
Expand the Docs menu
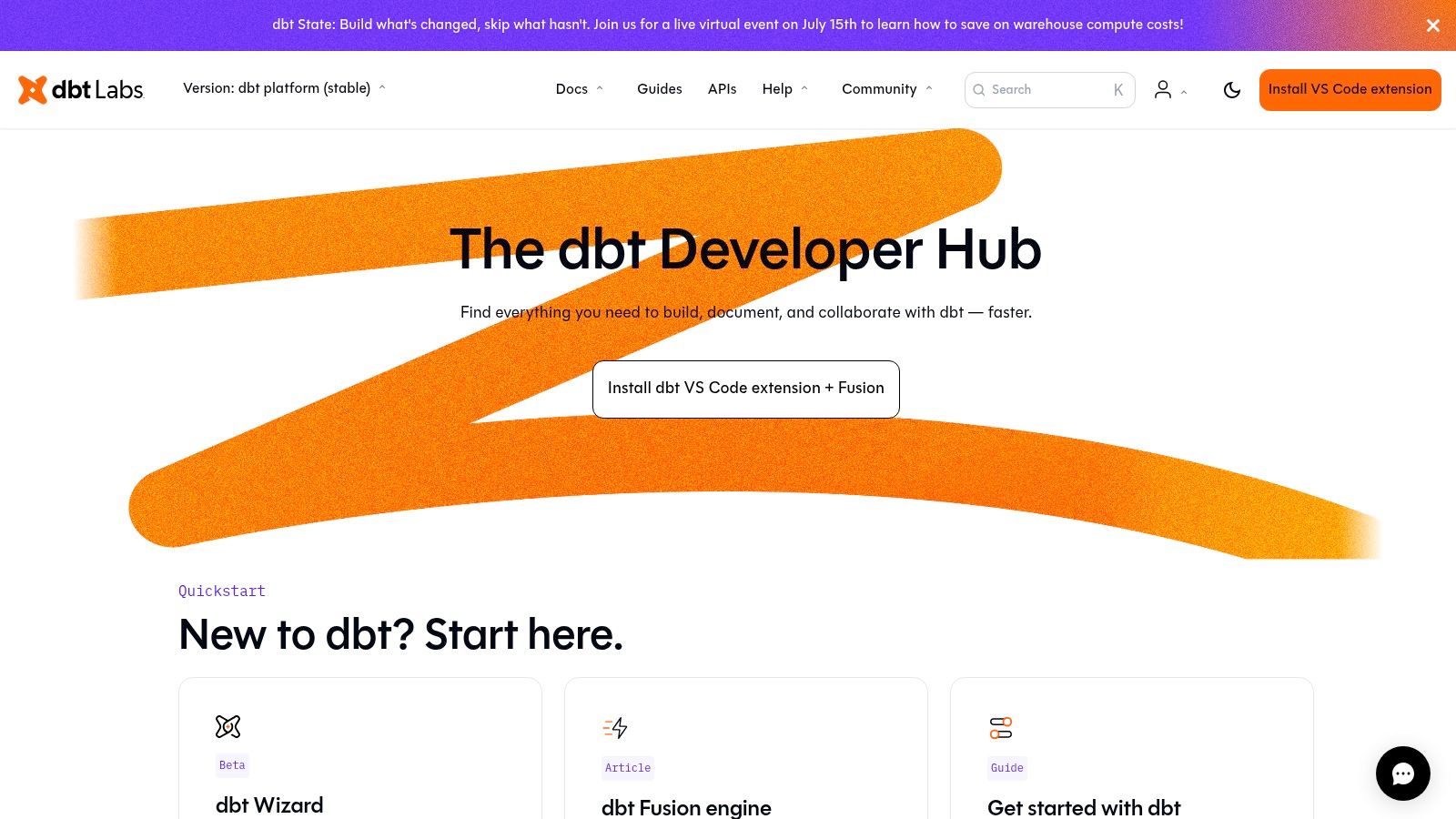[580, 89]
